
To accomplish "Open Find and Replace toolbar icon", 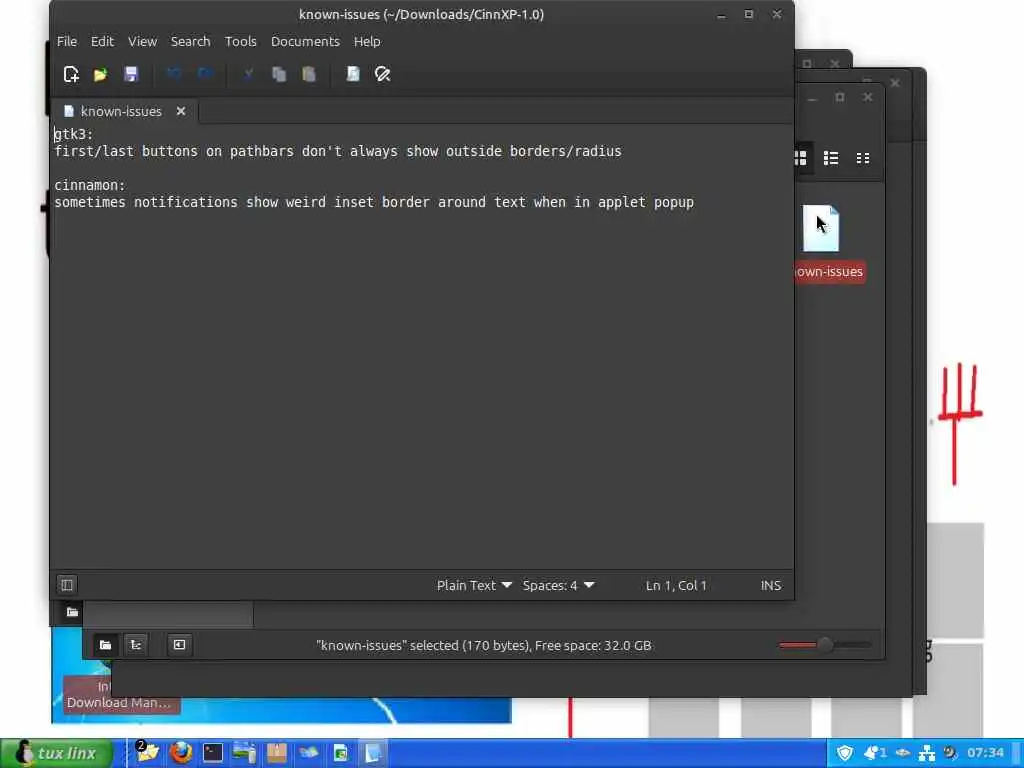I will 383,74.
